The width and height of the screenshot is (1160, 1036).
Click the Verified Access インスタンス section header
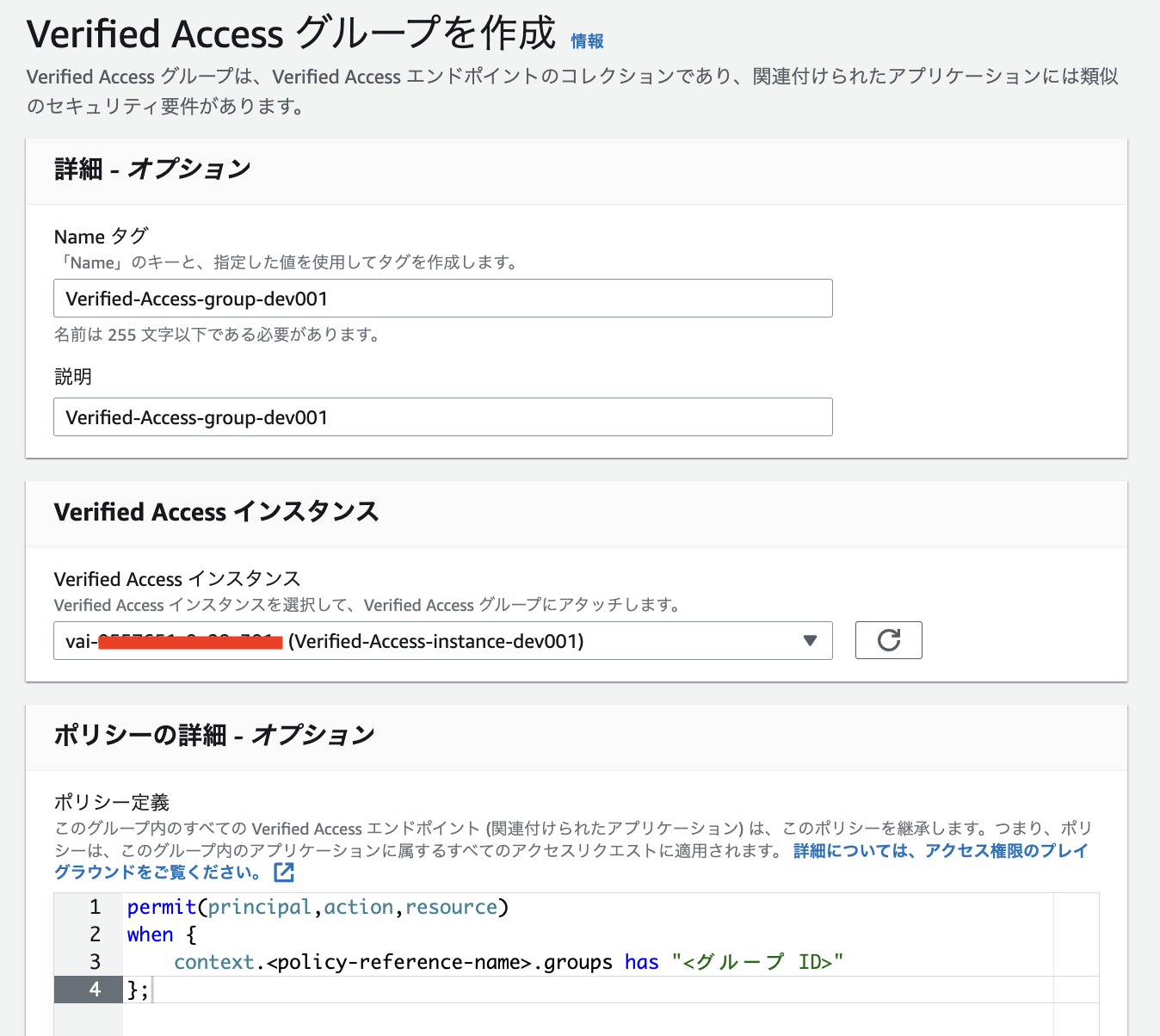tap(216, 512)
